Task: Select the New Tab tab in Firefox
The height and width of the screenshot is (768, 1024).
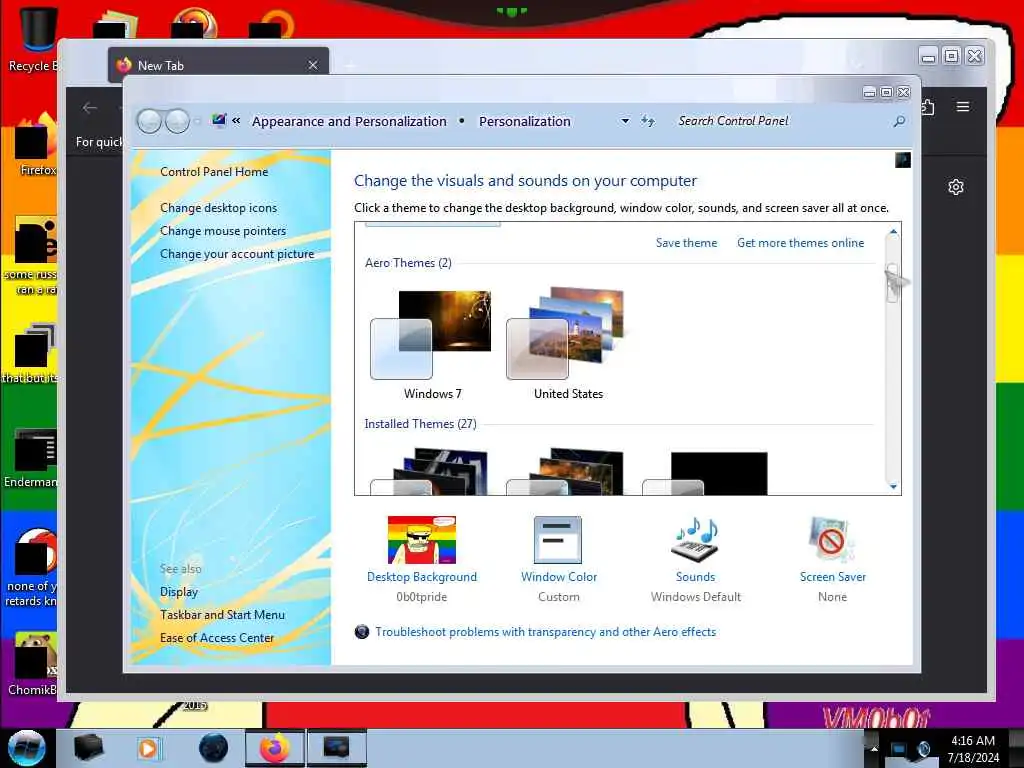Action: (x=217, y=65)
